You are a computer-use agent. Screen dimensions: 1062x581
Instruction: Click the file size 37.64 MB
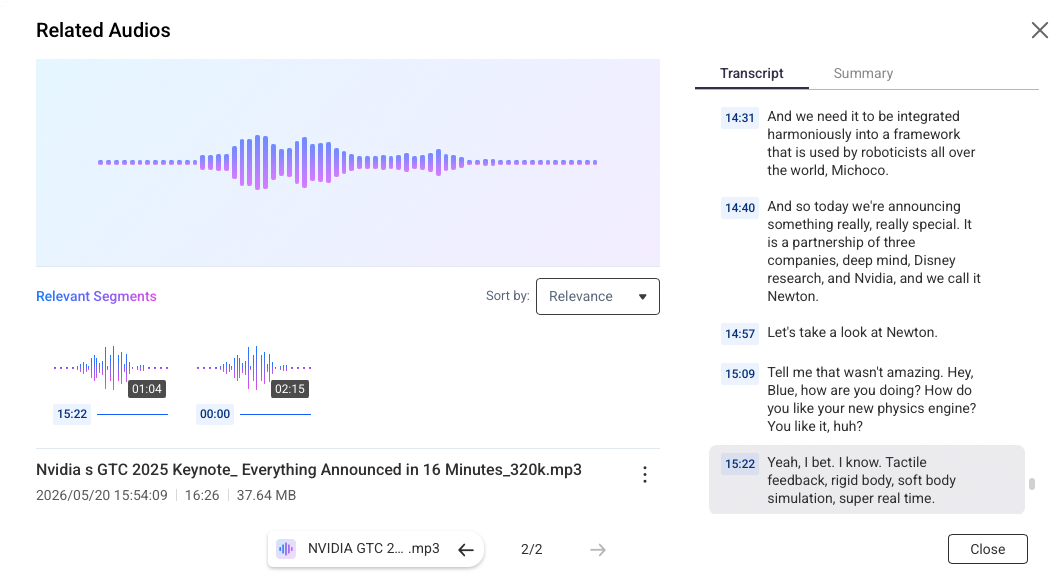pyautogui.click(x=266, y=496)
